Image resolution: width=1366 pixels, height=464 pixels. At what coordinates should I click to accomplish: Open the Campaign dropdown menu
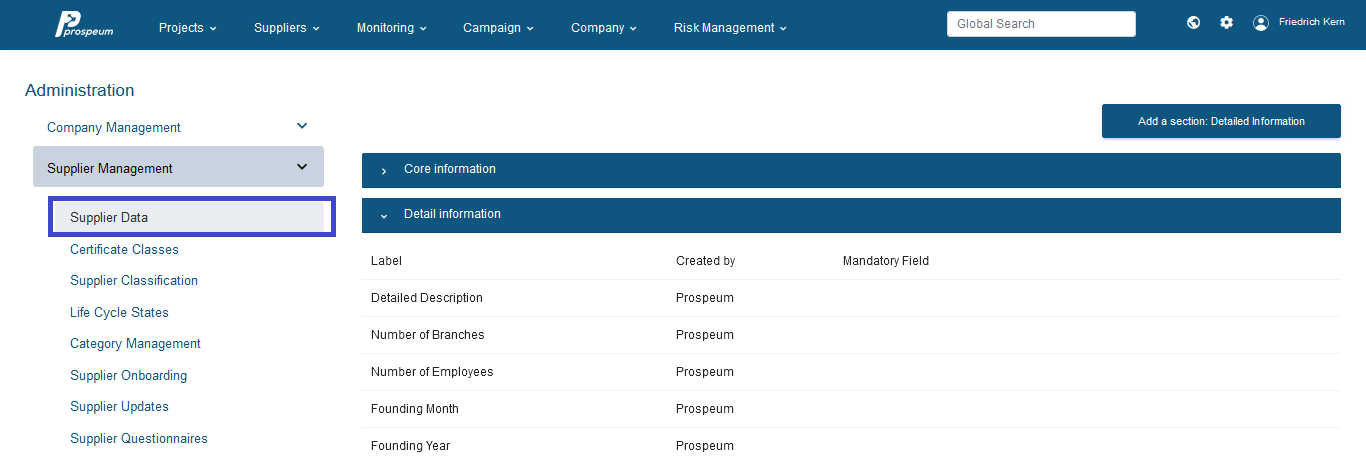pos(499,28)
